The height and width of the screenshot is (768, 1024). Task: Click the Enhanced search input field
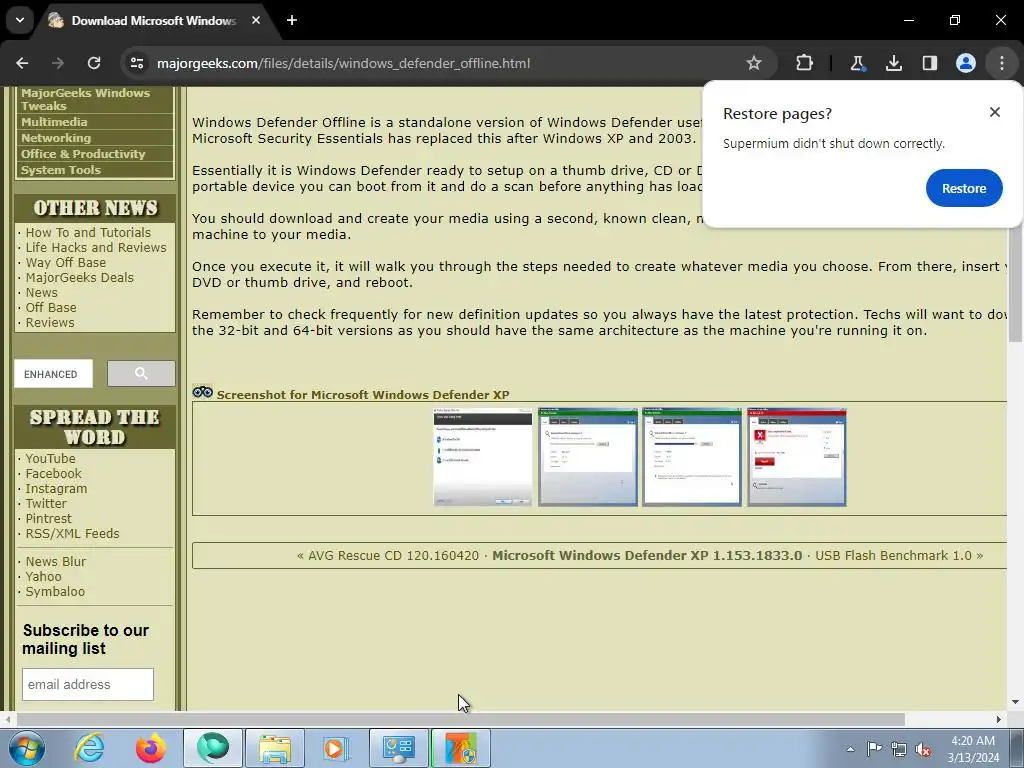[54, 374]
